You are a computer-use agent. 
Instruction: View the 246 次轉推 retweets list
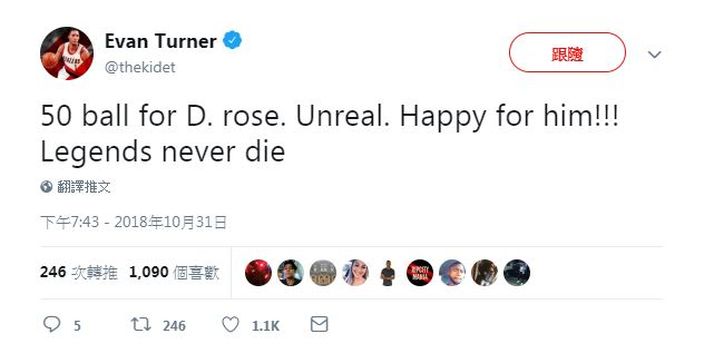79,272
